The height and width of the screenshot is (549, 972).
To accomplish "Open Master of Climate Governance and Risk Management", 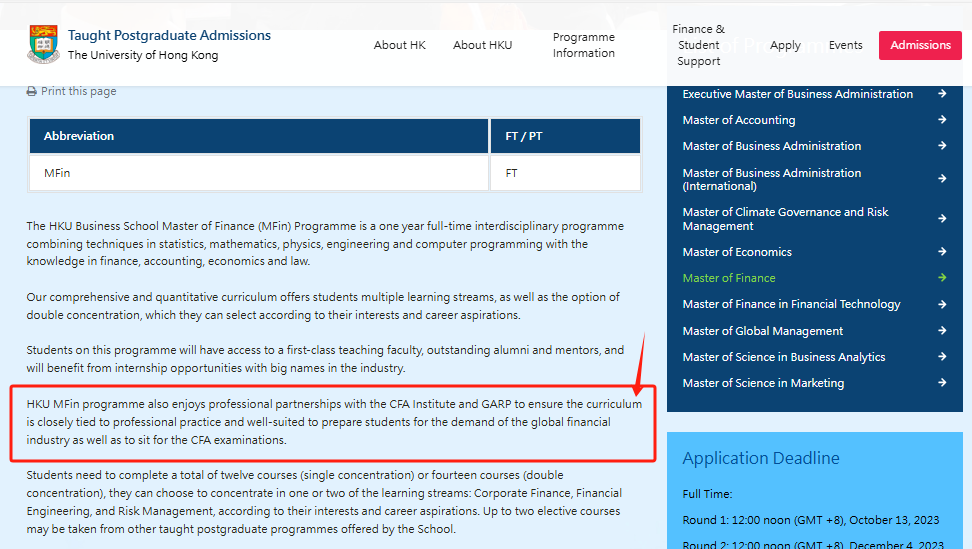I will pos(785,219).
